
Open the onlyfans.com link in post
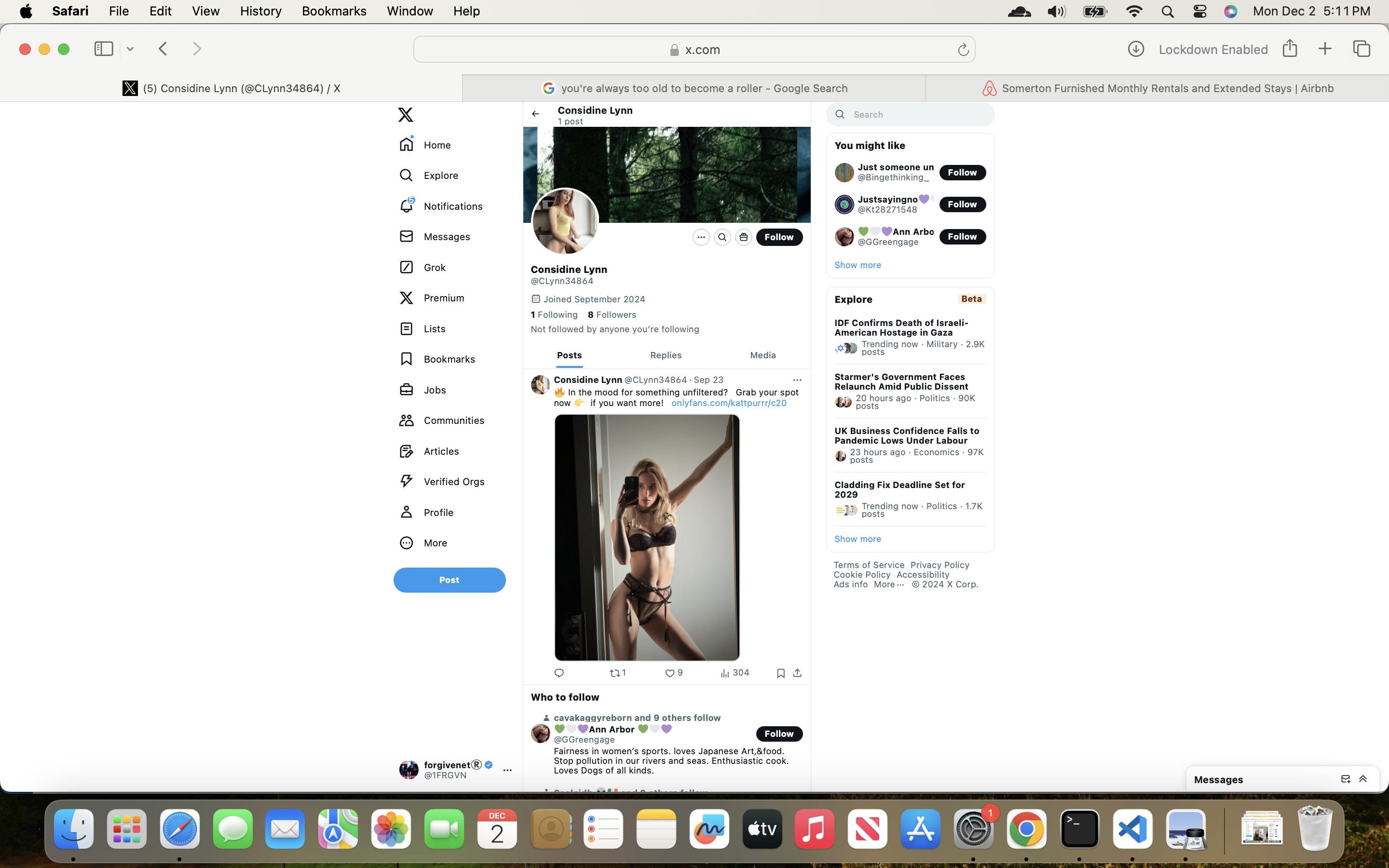pos(729,403)
